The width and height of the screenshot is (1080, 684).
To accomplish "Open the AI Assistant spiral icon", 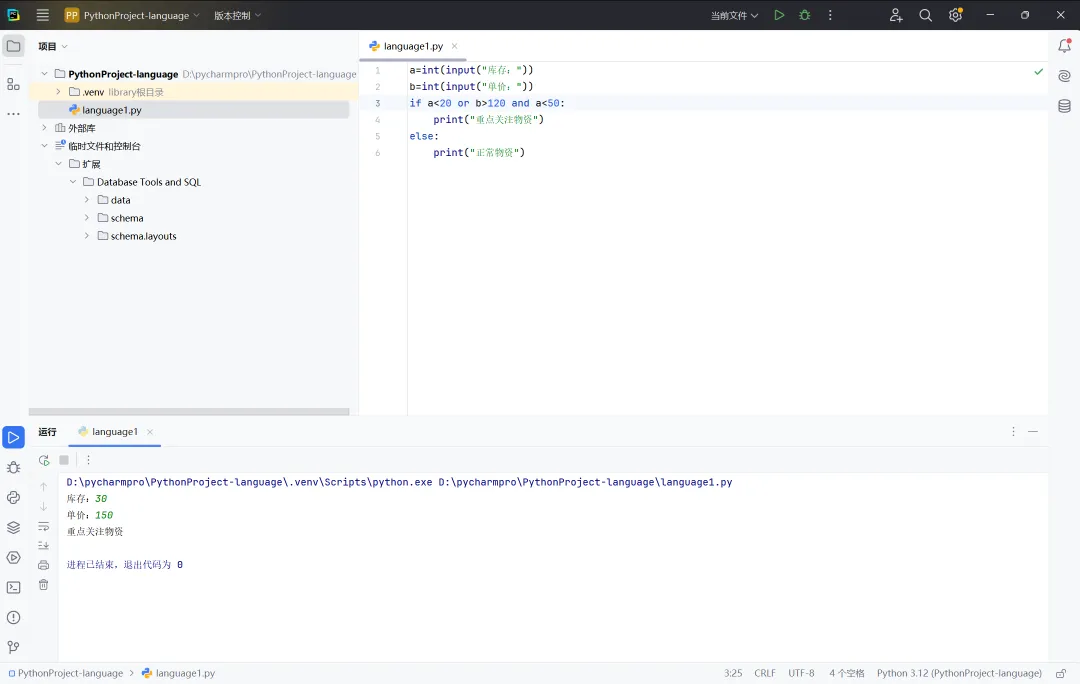I will [1064, 76].
